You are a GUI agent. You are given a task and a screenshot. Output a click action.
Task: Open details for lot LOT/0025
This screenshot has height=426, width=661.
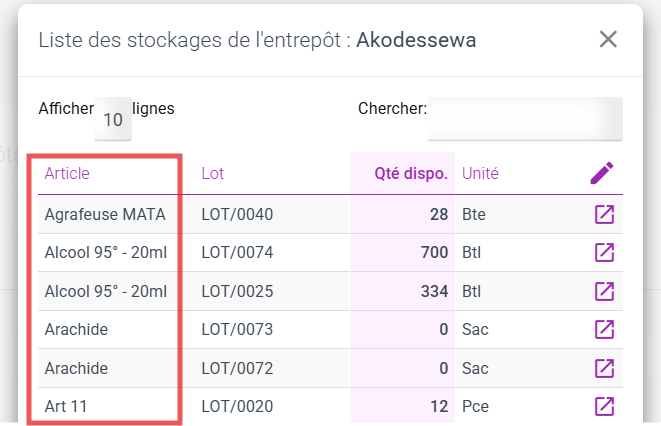(604, 291)
